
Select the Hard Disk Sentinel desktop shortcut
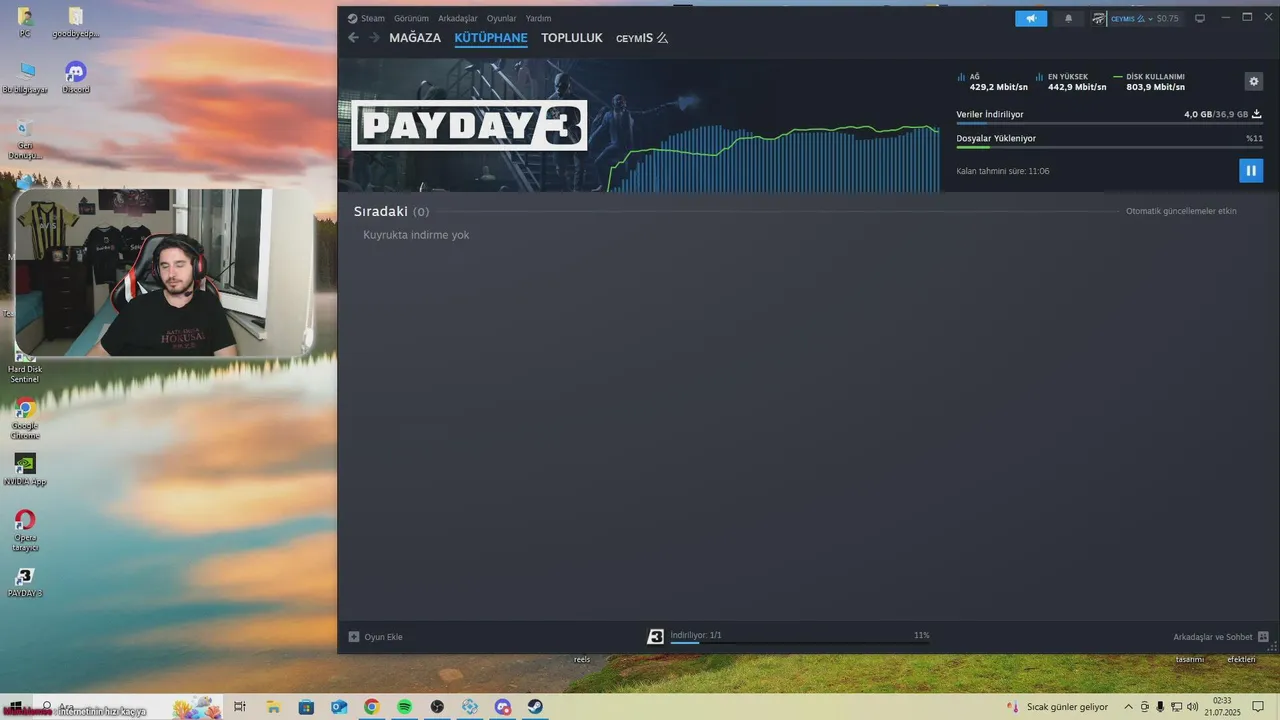point(25,366)
